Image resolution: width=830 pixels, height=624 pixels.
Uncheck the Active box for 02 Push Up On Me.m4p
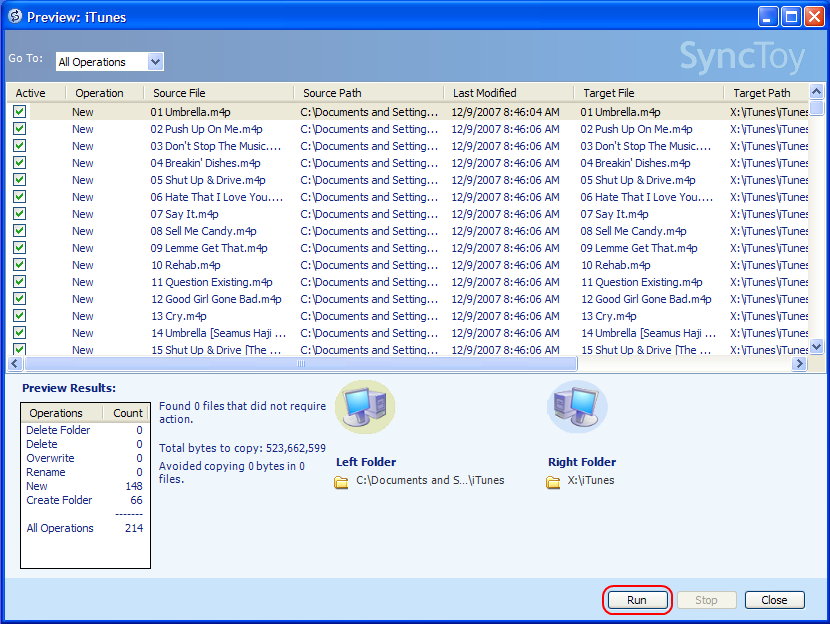20,129
